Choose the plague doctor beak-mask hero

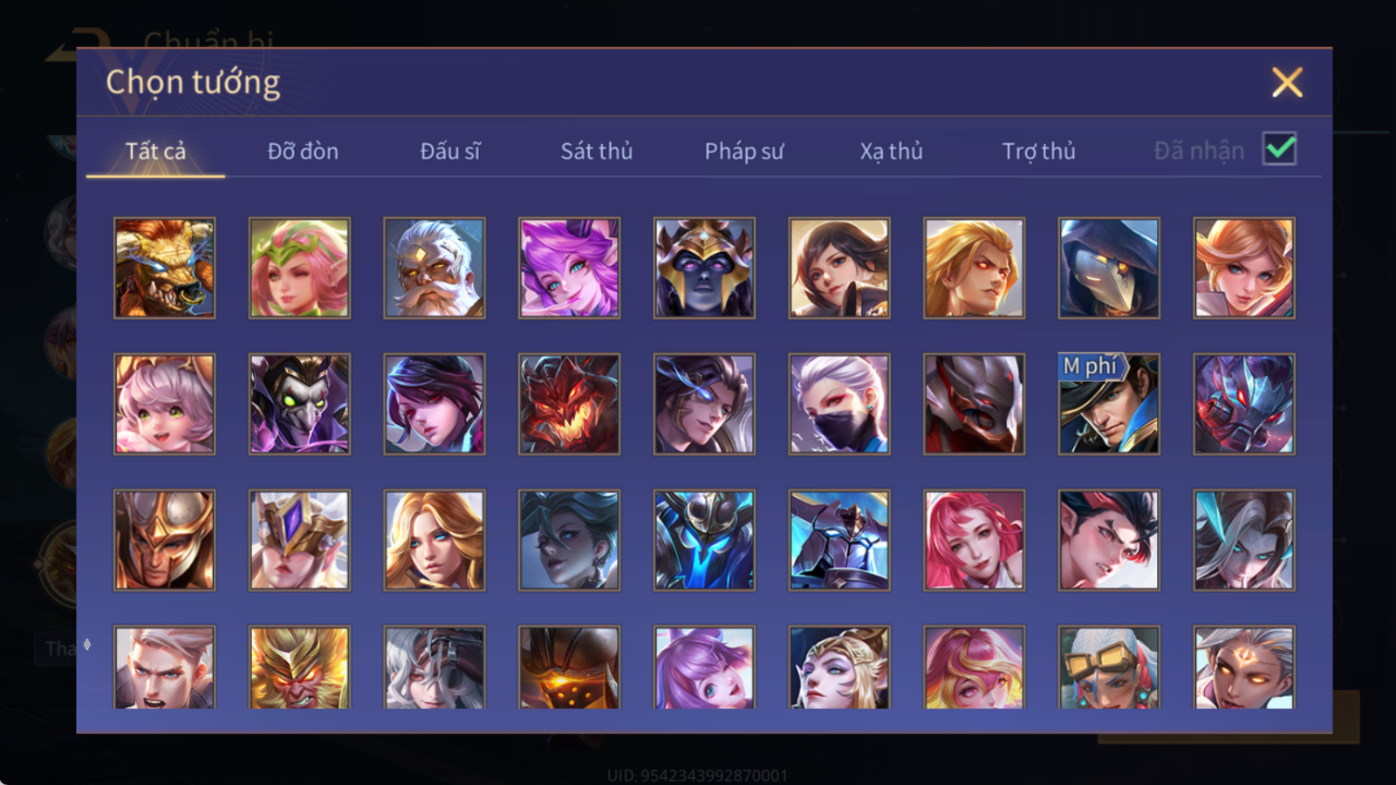click(x=1109, y=268)
